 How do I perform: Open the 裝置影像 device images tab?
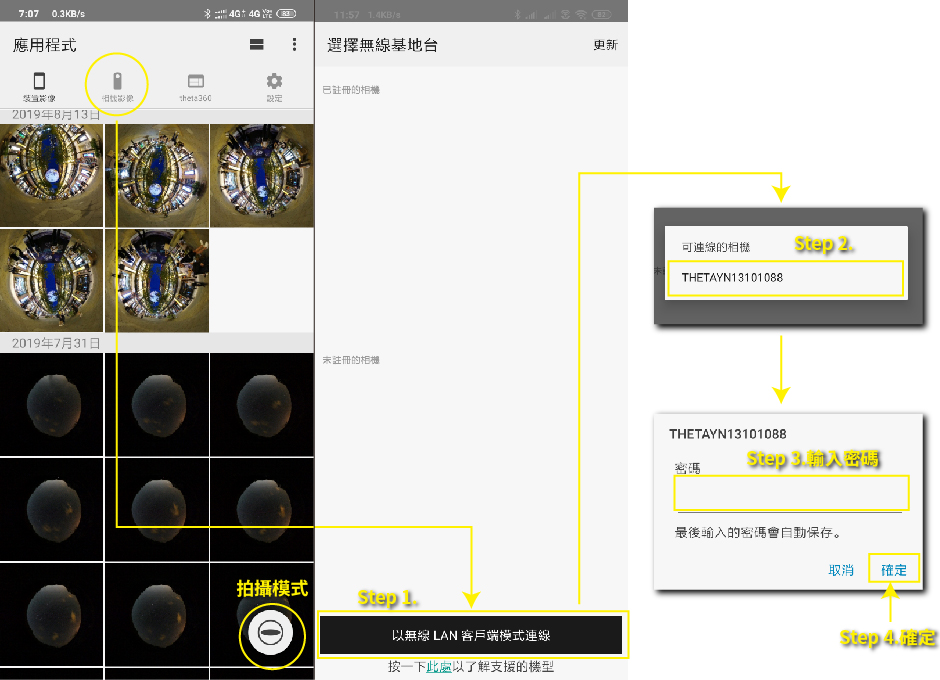tap(39, 86)
